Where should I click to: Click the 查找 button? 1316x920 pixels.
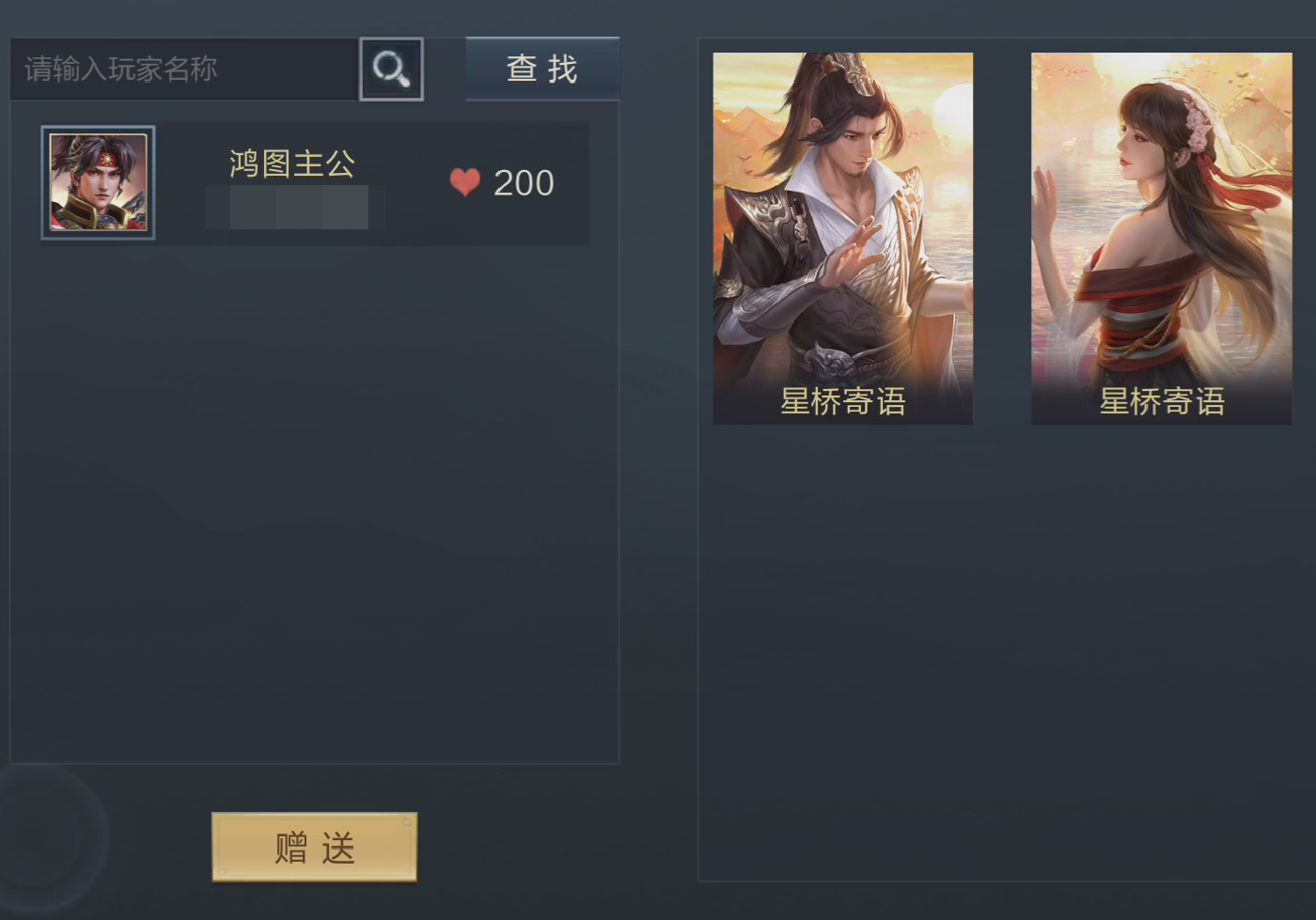pos(542,69)
